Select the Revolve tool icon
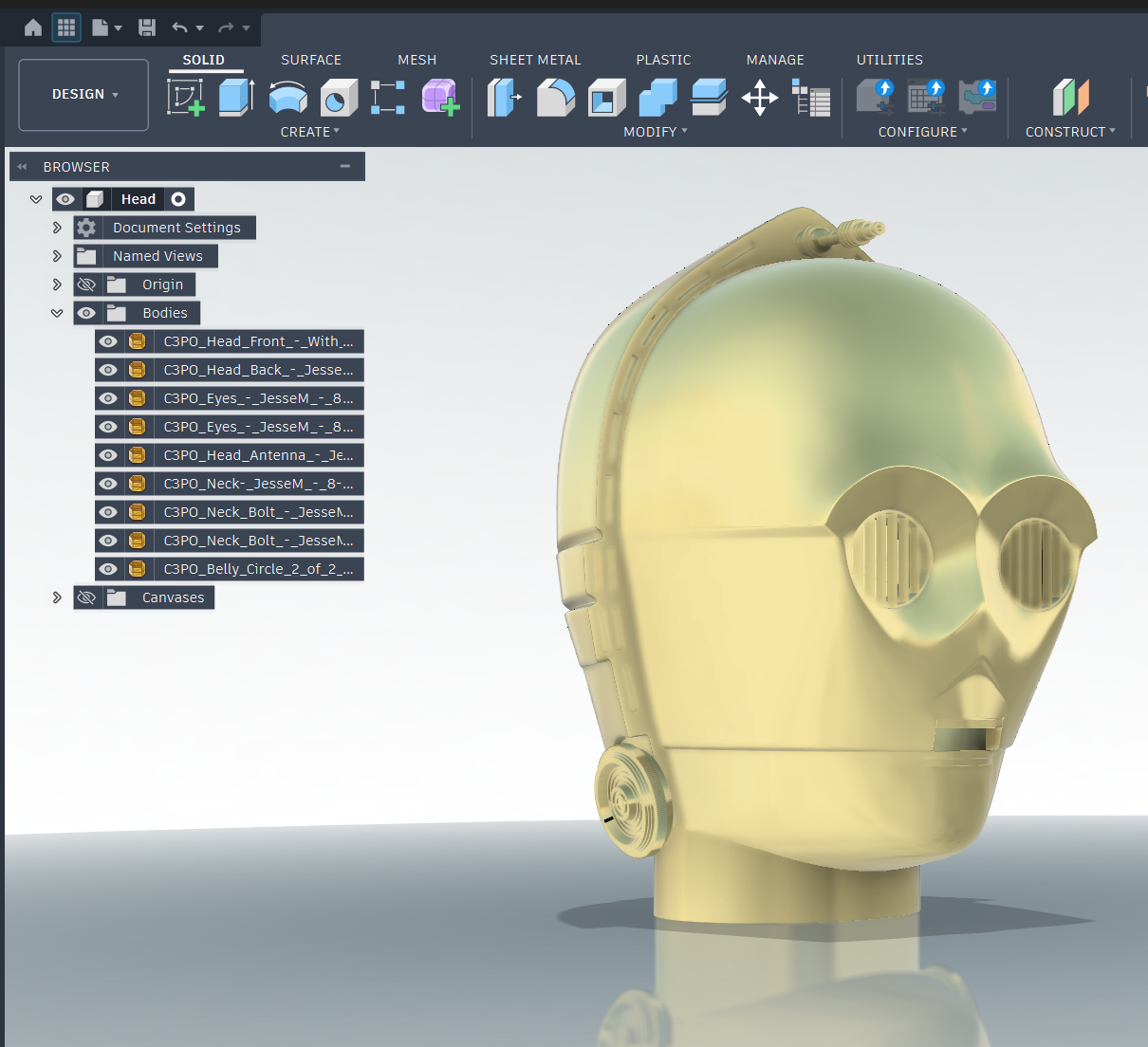The width and height of the screenshot is (1148, 1047). point(287,97)
